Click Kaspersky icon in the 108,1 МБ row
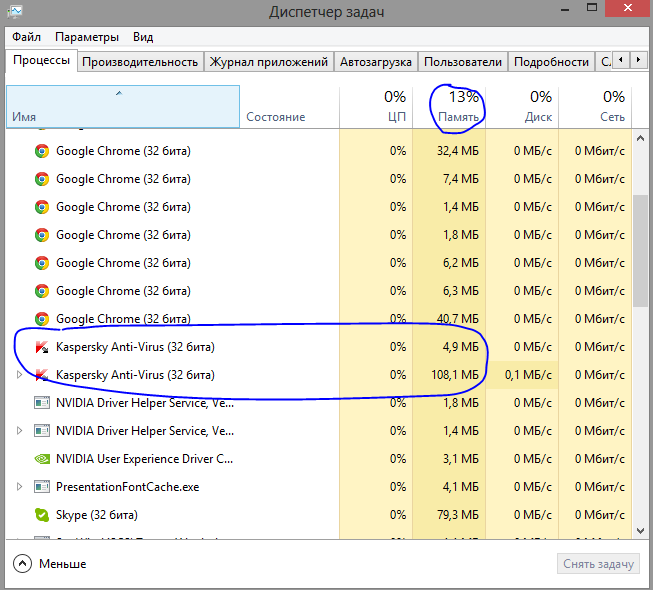Screen dimensions: 653x590 tap(42, 375)
